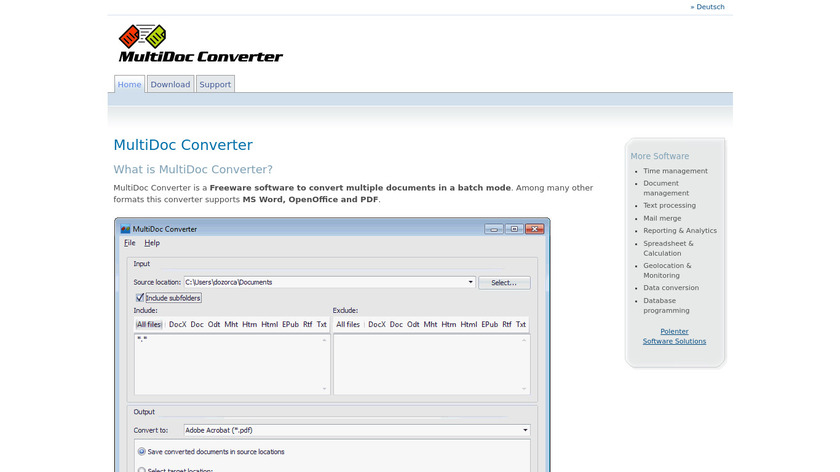Toggle the Include subfolders checkbox
Viewport: 840px width, 472px height.
click(140, 298)
